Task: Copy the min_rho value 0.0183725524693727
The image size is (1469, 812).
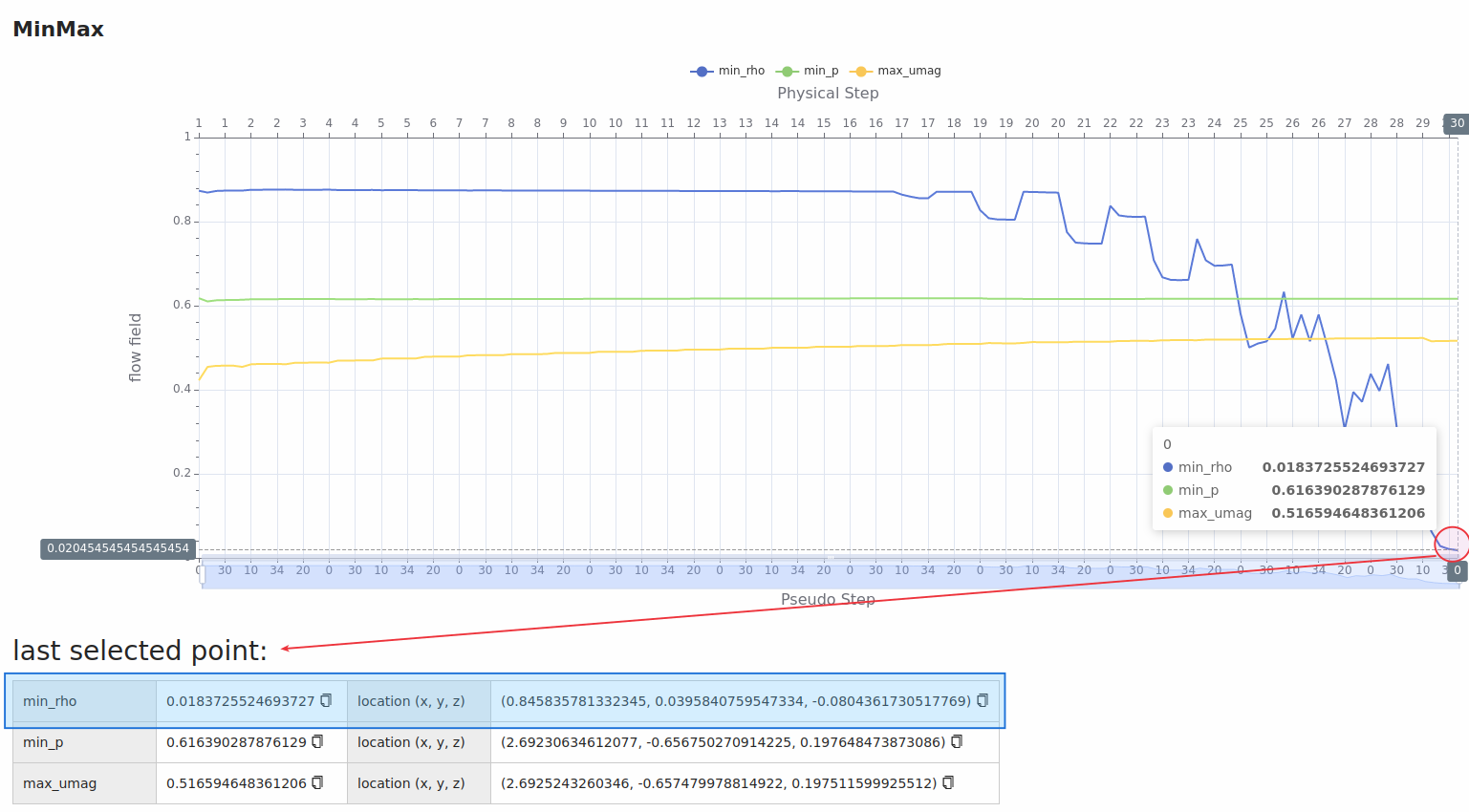Action: [x=326, y=700]
